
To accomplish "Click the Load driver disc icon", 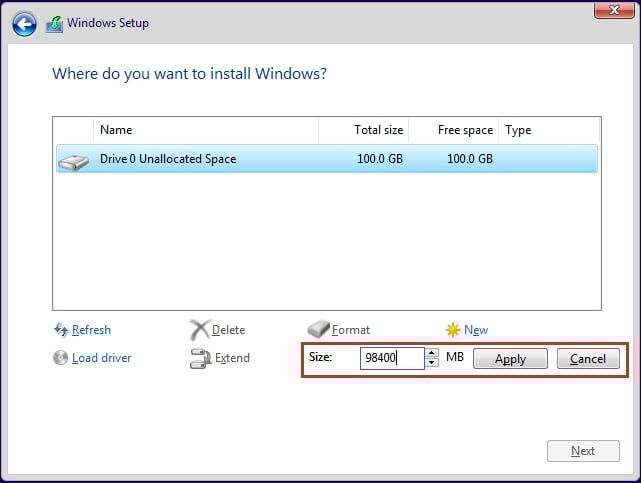I will [x=61, y=358].
